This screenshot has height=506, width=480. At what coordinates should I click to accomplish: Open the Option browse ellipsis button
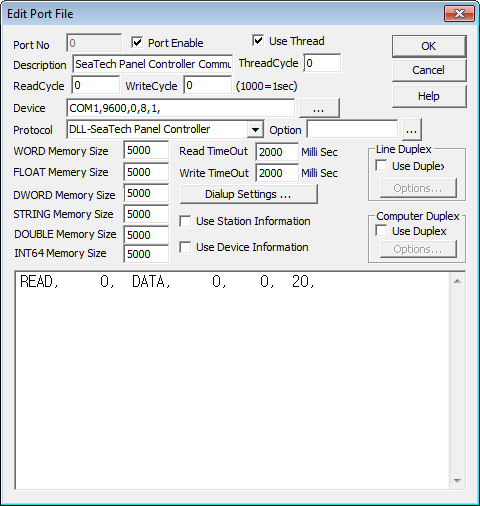[x=412, y=130]
